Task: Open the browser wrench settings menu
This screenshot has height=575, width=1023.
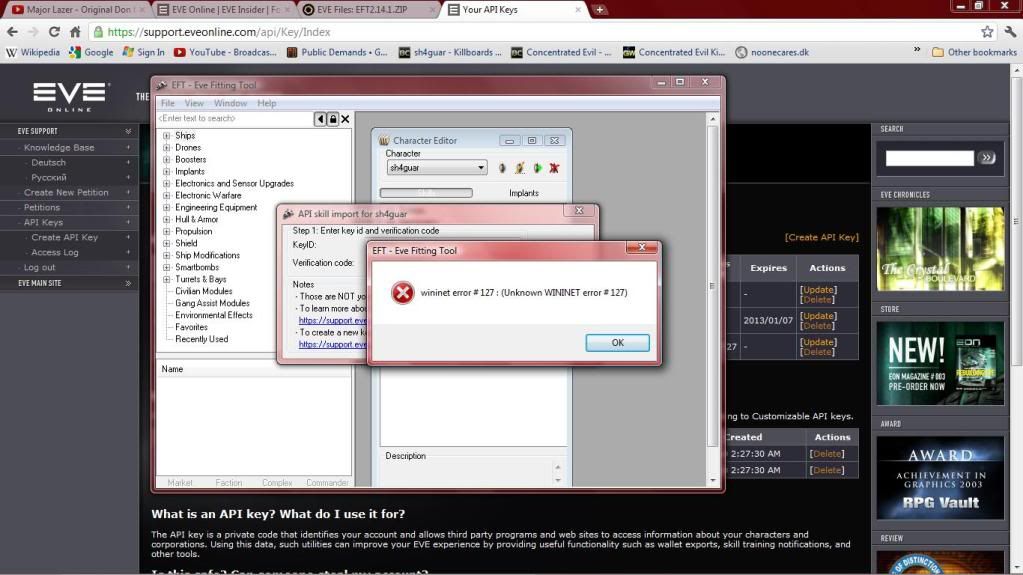Action: [1011, 32]
